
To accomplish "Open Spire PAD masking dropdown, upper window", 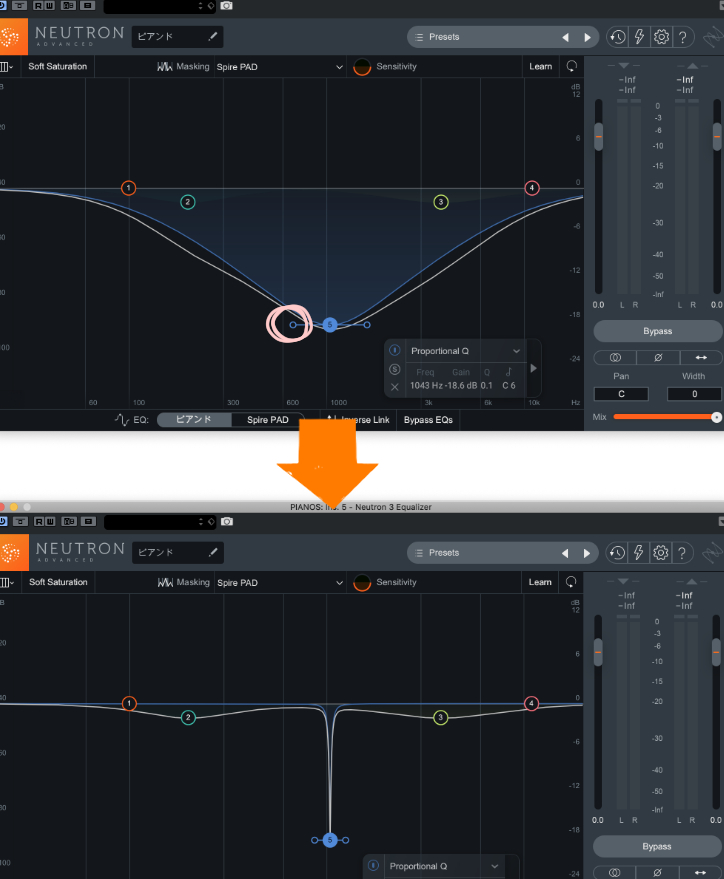I will [x=279, y=67].
